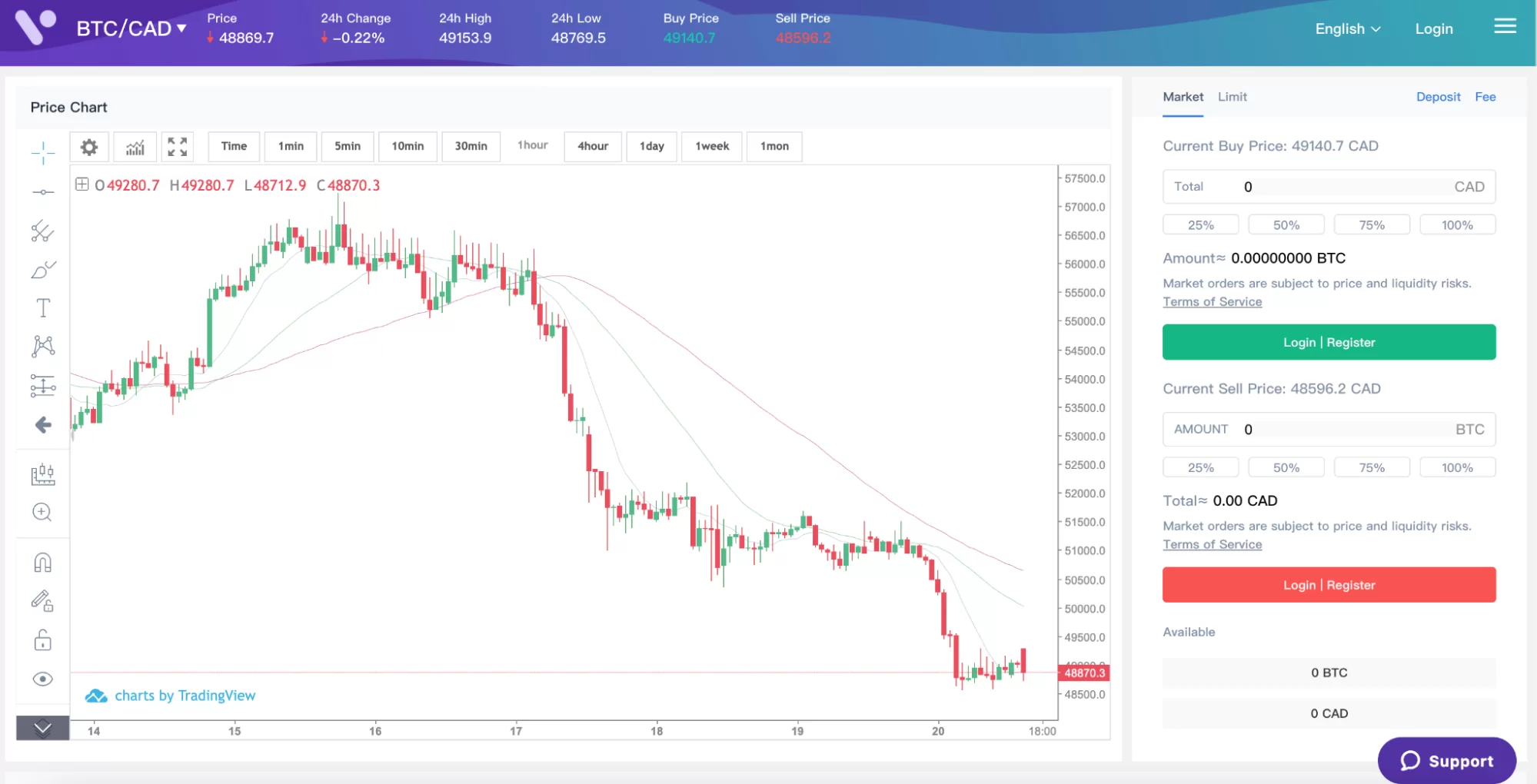Choose 75% in the sell section
1537x784 pixels.
[x=1372, y=467]
